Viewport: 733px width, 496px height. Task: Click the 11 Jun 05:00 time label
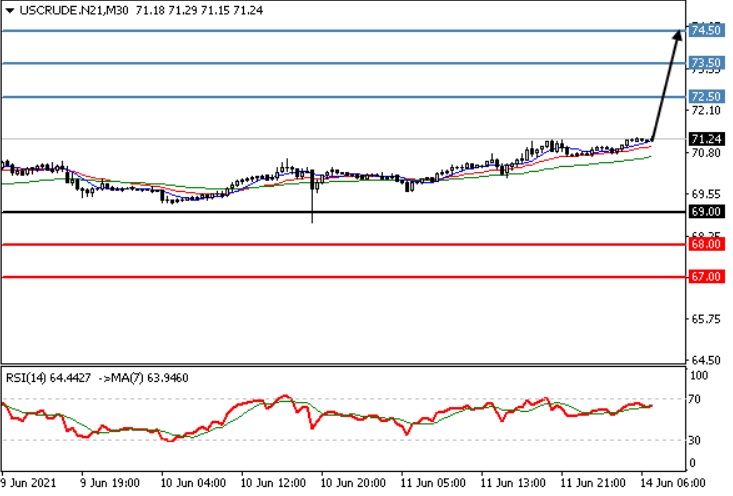(x=433, y=483)
